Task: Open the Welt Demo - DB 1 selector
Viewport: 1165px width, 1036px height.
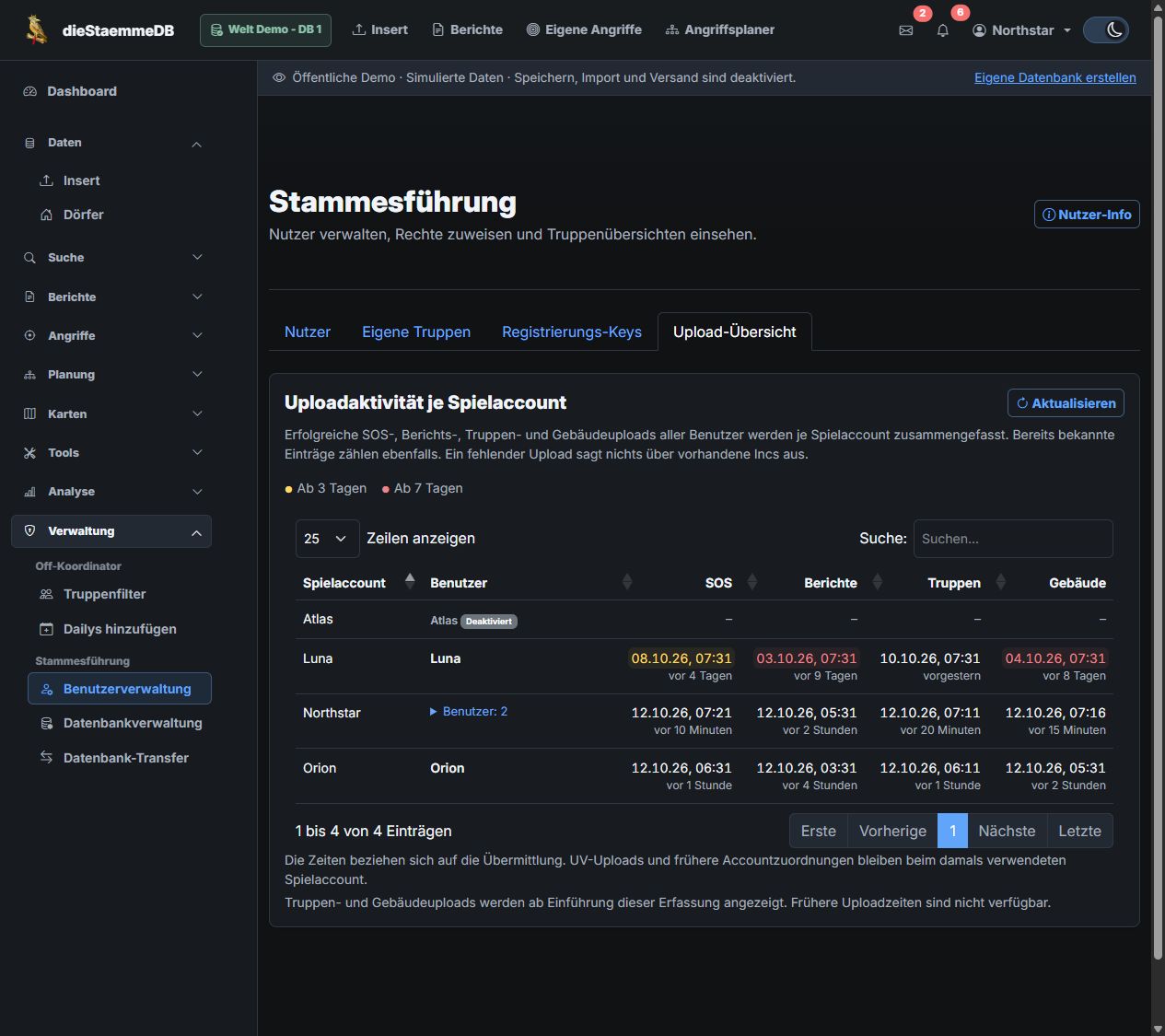Action: click(x=265, y=29)
